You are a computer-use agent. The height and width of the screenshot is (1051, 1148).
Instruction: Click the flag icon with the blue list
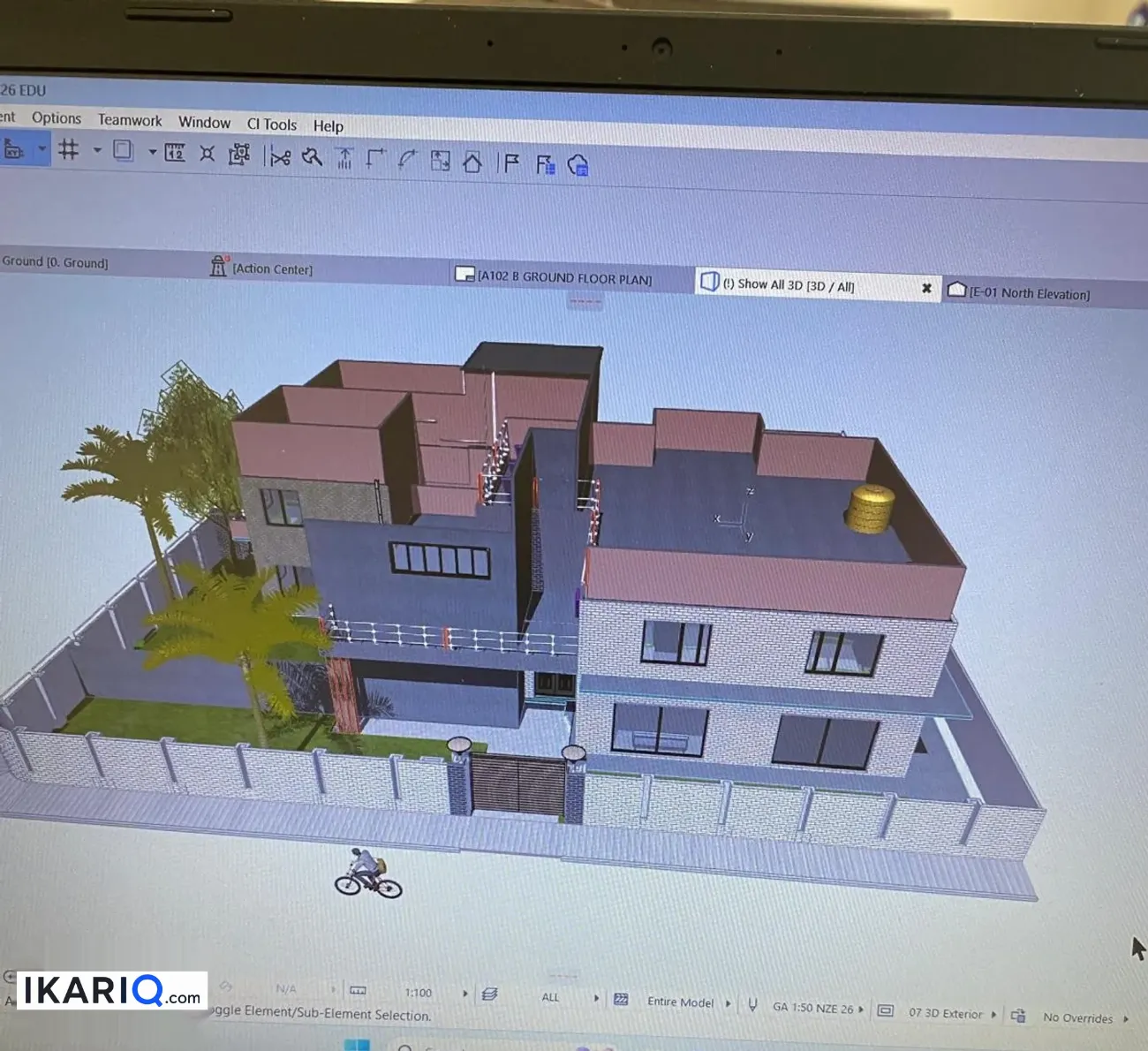(x=546, y=164)
